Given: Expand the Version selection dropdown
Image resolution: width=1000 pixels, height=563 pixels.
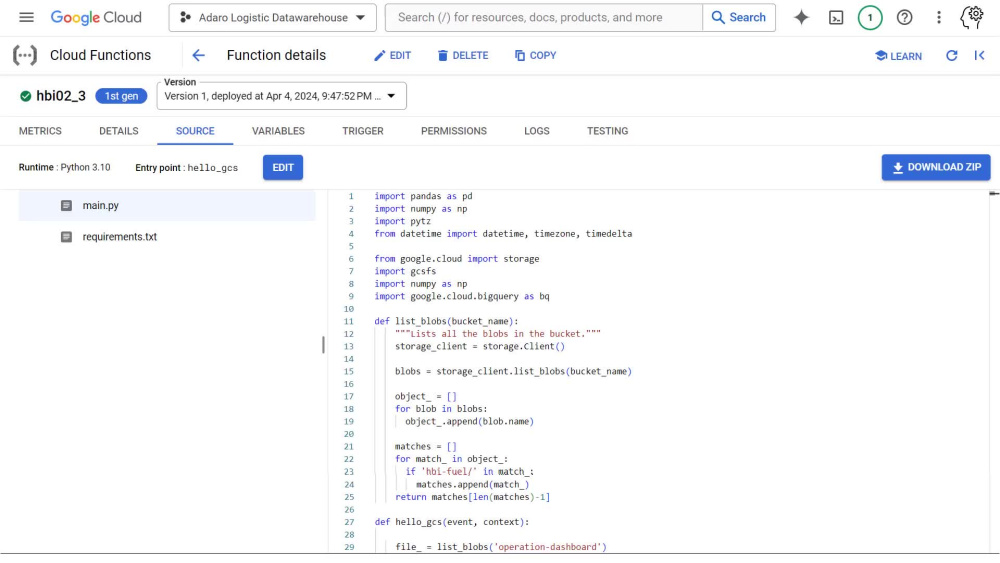Looking at the screenshot, I should (x=281, y=96).
